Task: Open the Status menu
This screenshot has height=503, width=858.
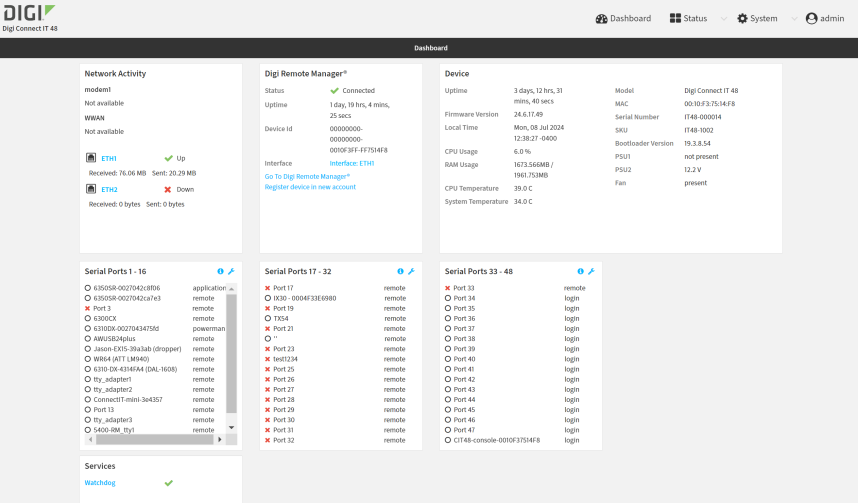Action: [x=688, y=19]
